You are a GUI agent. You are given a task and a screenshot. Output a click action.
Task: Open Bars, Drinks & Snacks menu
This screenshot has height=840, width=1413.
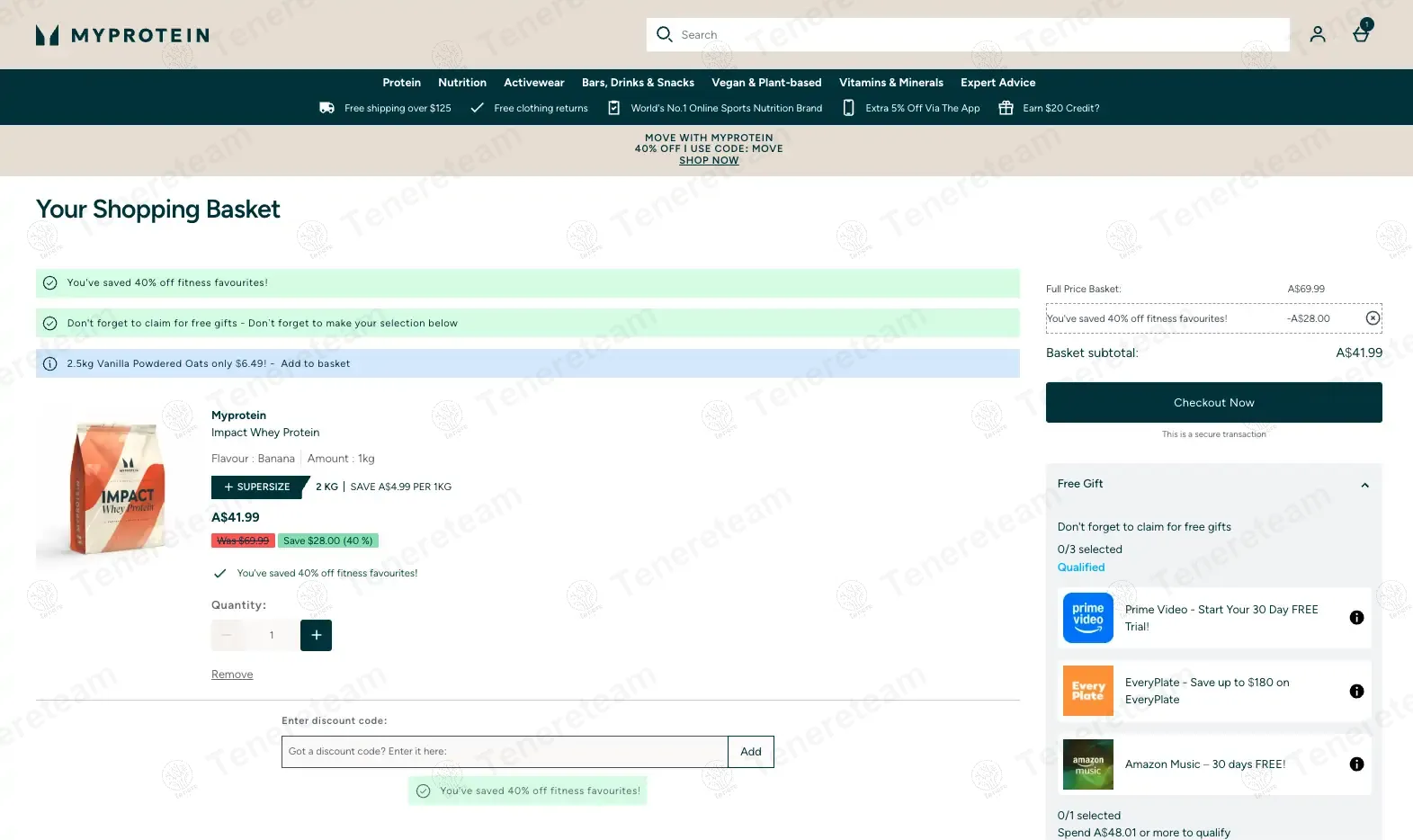point(638,83)
